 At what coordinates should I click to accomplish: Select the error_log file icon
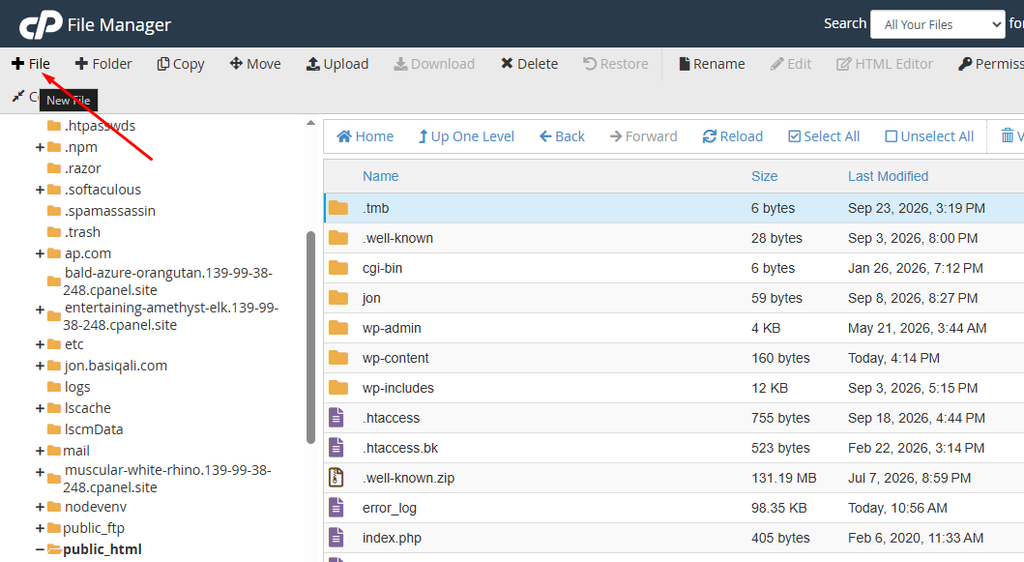tap(336, 508)
